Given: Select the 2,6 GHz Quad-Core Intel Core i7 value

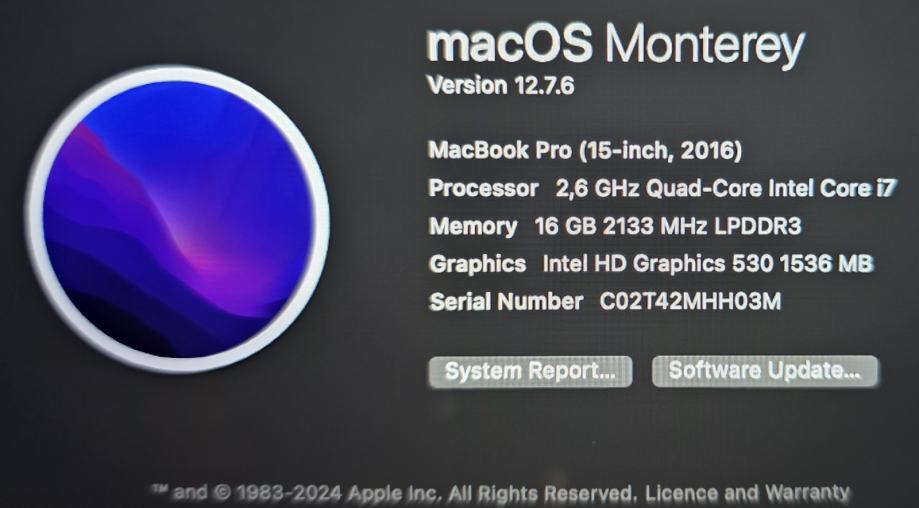Looking at the screenshot, I should tap(726, 188).
